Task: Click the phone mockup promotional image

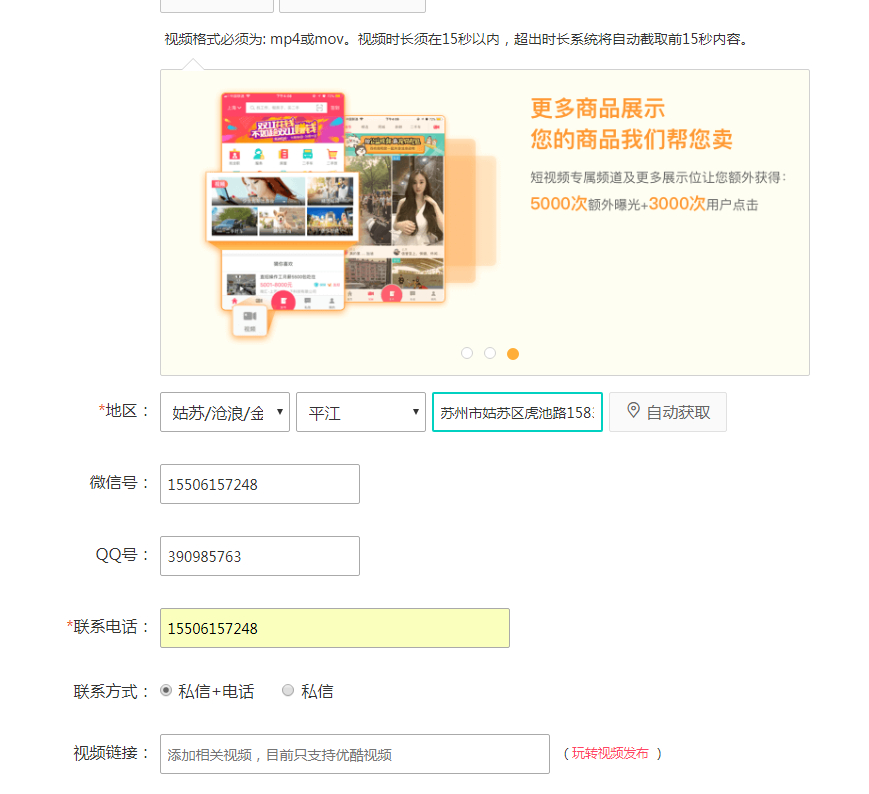Action: [350, 213]
